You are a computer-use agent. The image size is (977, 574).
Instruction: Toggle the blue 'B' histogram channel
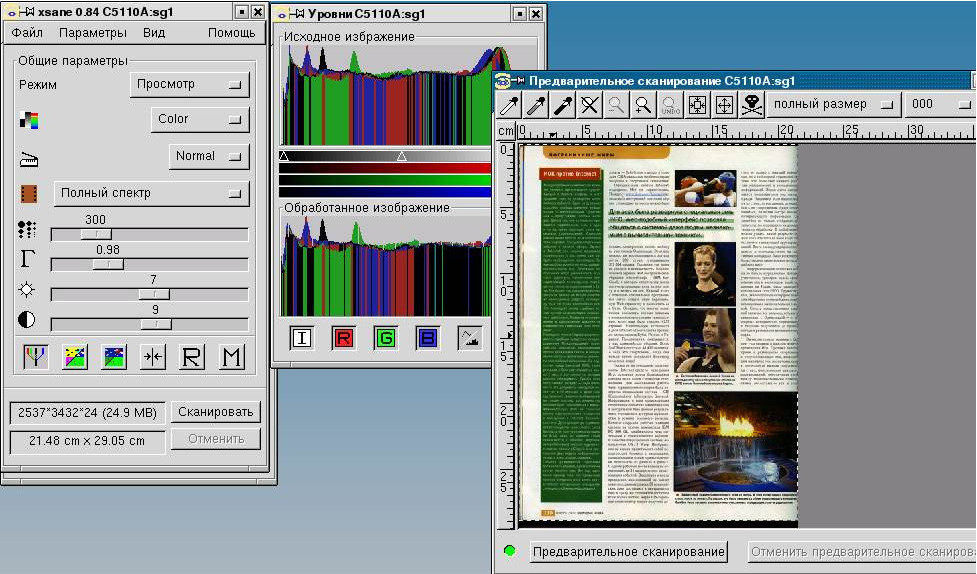427,338
